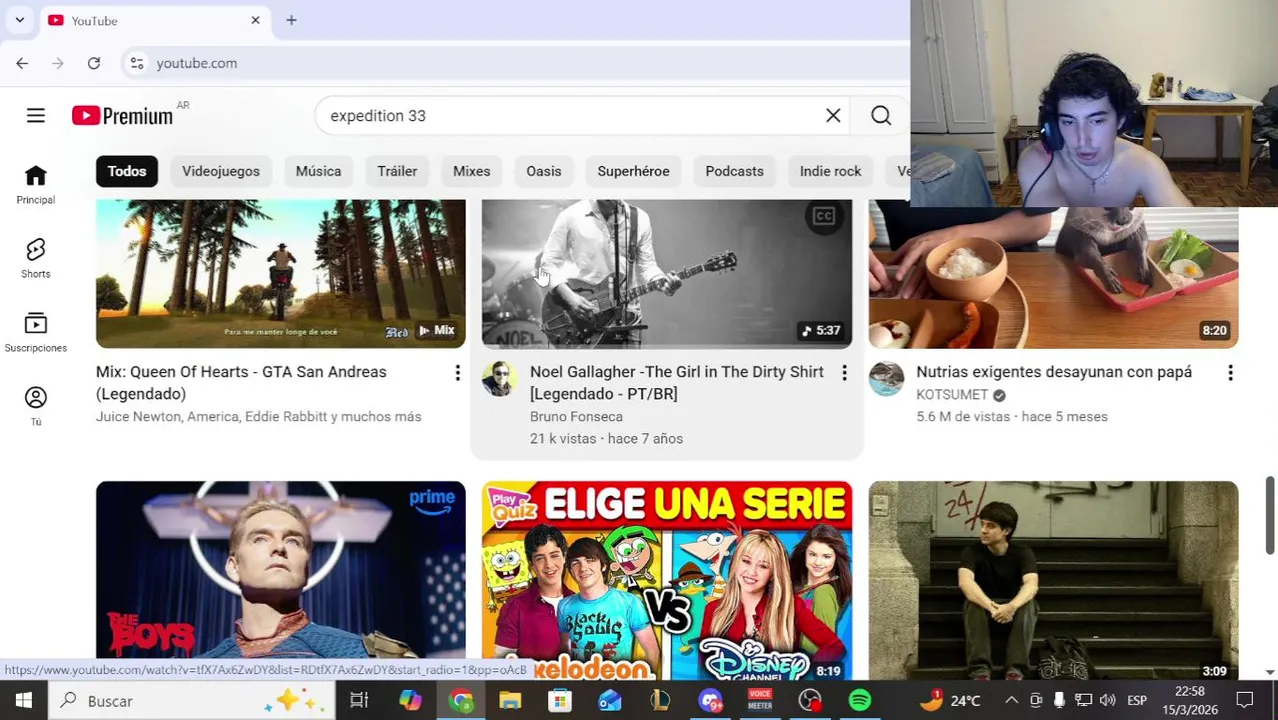
Task: Toggle the CC badge on Noel Gallagher thumbnail
Action: tap(823, 216)
